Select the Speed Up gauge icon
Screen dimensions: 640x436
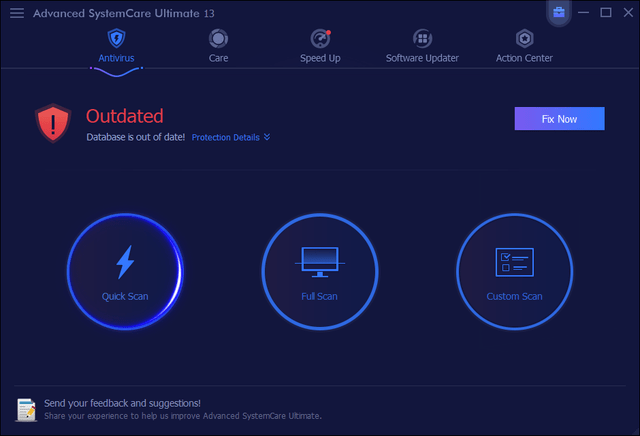pyautogui.click(x=320, y=39)
